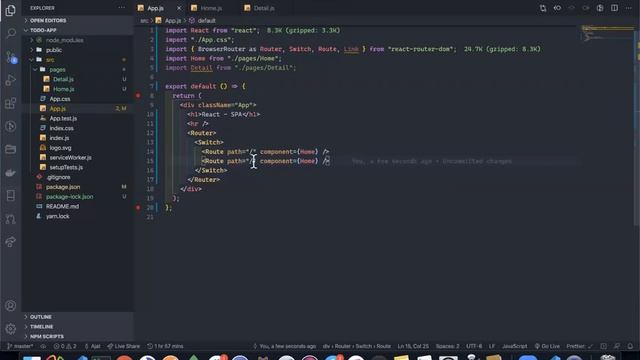Expand the Timeline section
Screen dimensions: 640x360
coord(78,327)
